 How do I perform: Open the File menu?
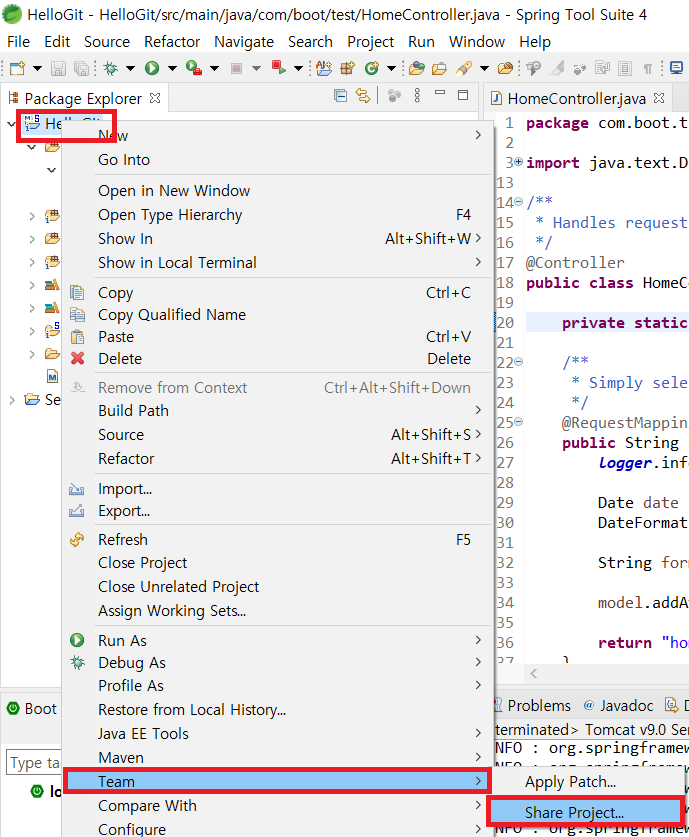19,42
